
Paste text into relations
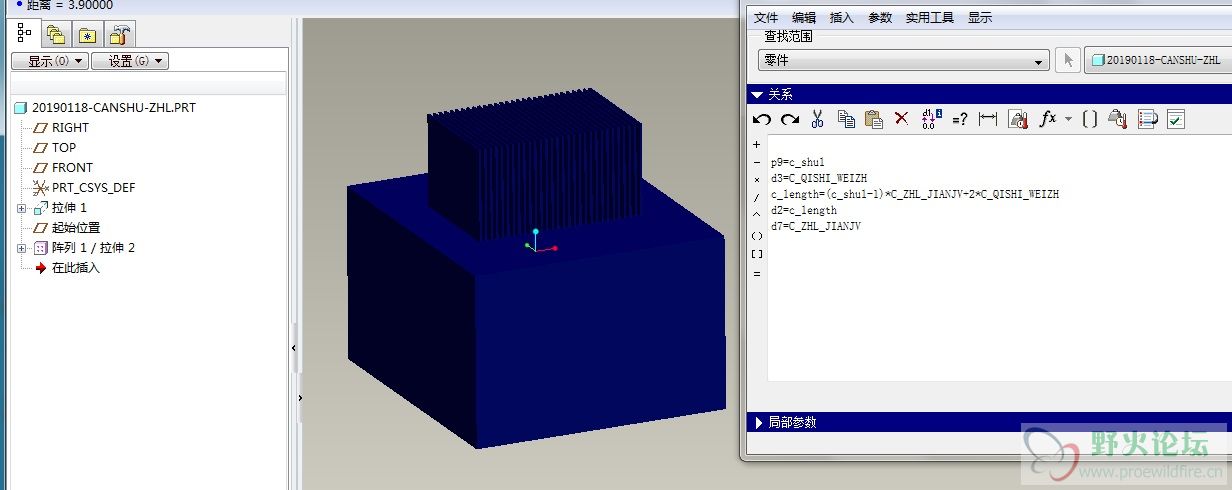pyautogui.click(x=874, y=119)
